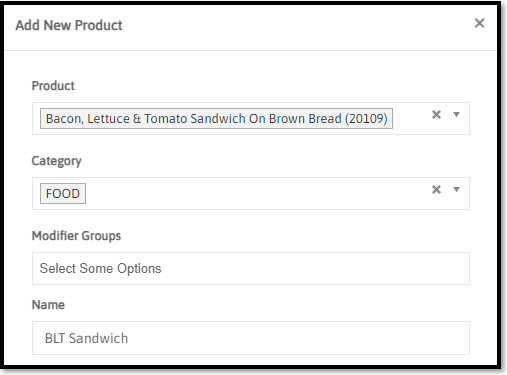Viewport: 507px width, 375px height.
Task: Click the word Sandwich in Name field
Action: point(98,338)
